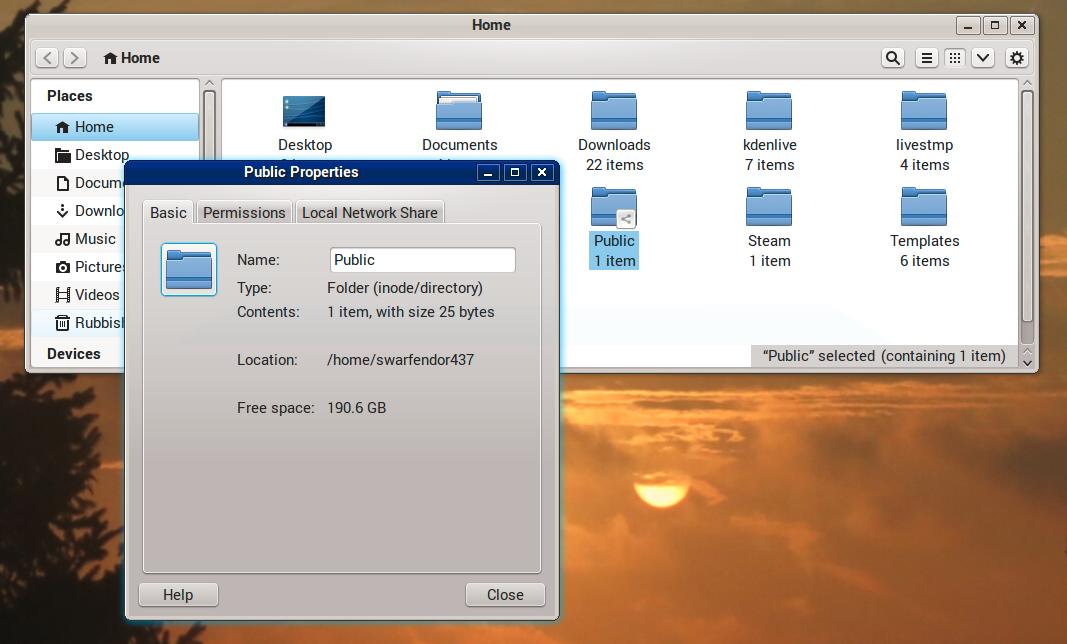Select the Basic tab
This screenshot has height=644, width=1067.
168,212
